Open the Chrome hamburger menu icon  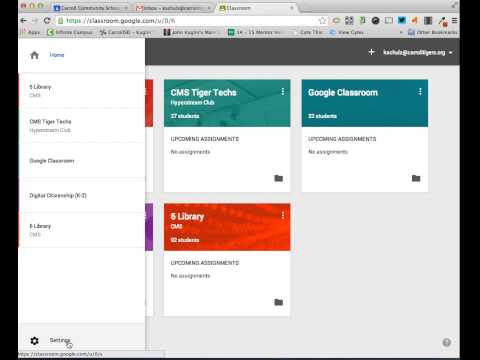454,21
